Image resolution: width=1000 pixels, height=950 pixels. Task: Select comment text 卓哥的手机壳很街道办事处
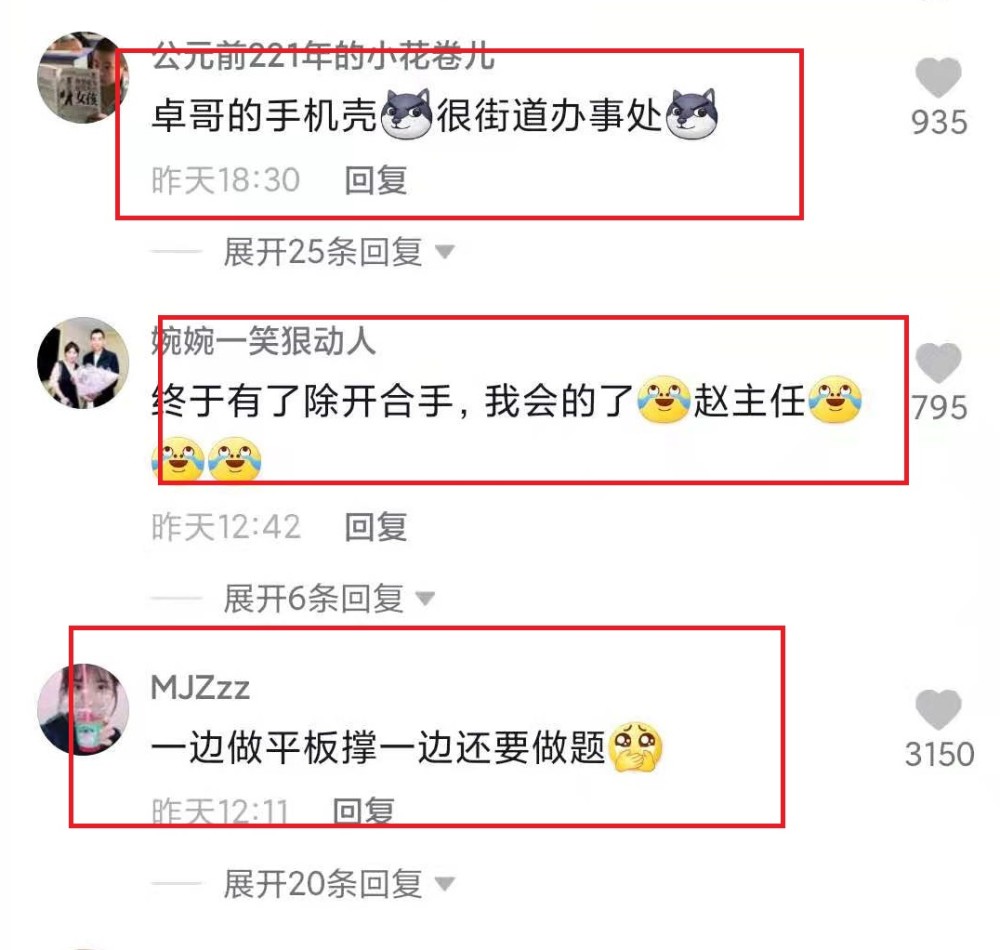(435, 116)
